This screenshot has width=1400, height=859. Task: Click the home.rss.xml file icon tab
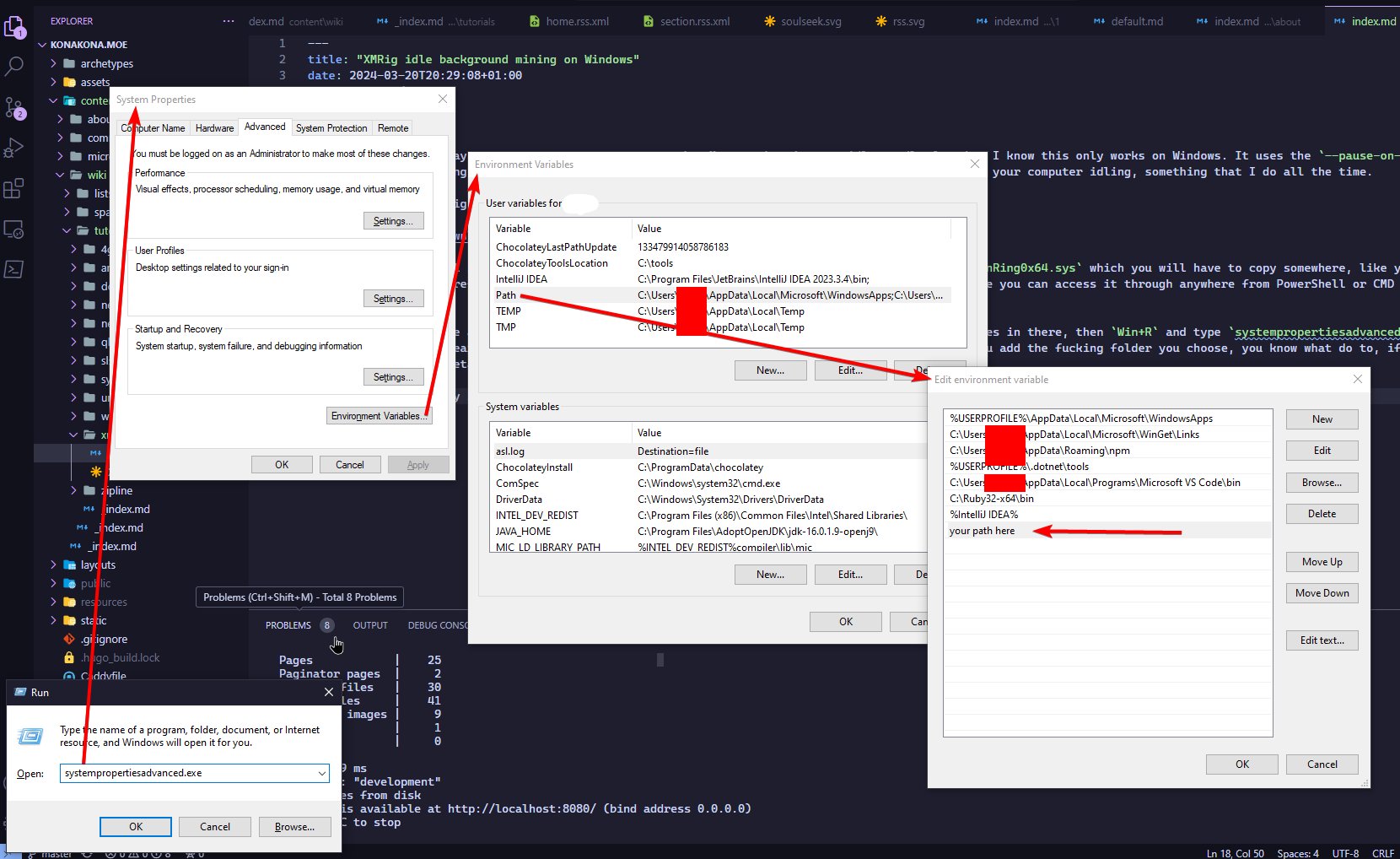click(x=535, y=21)
